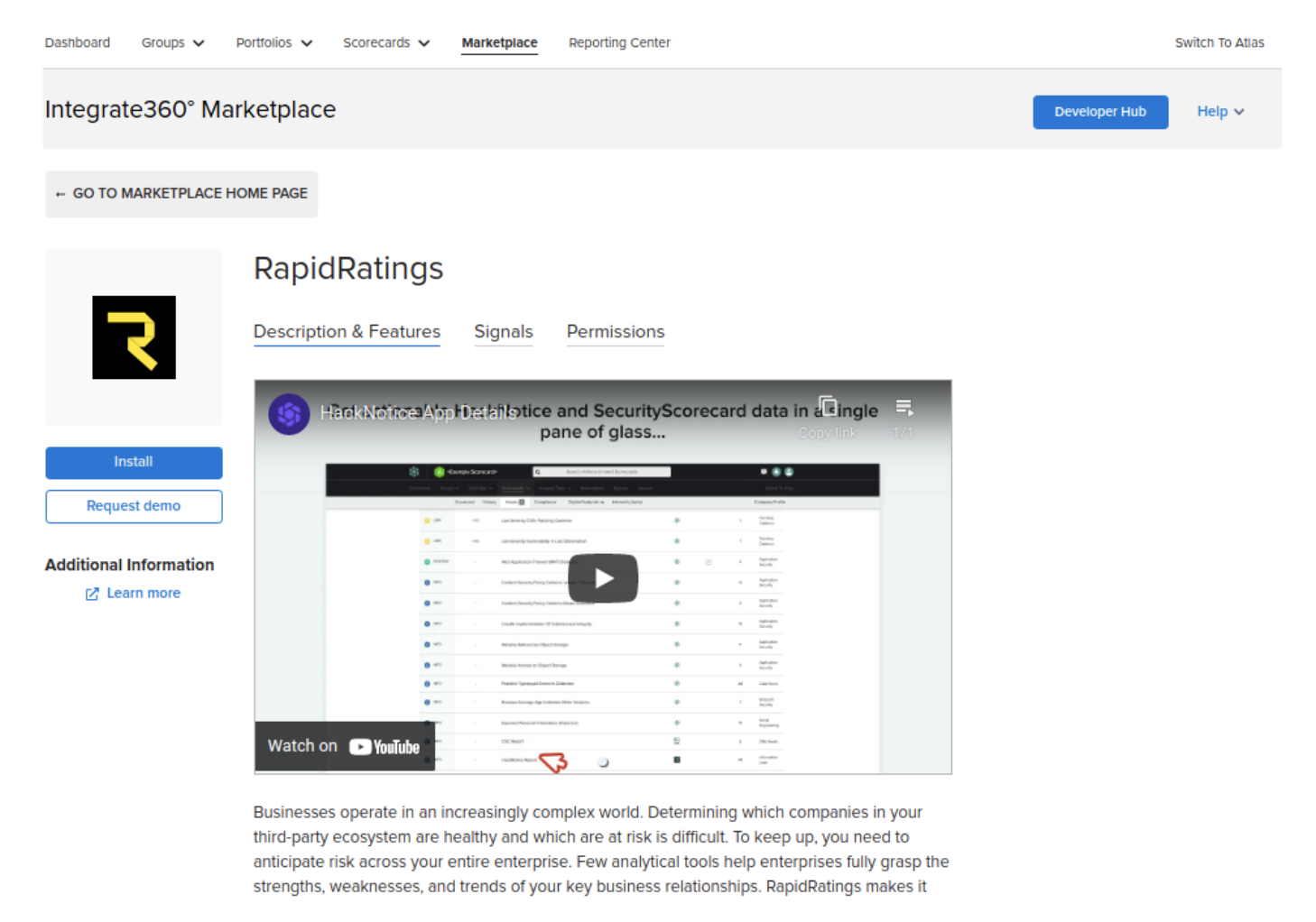Expand the Scorecards dropdown
The width and height of the screenshot is (1316, 922).
pyautogui.click(x=386, y=42)
